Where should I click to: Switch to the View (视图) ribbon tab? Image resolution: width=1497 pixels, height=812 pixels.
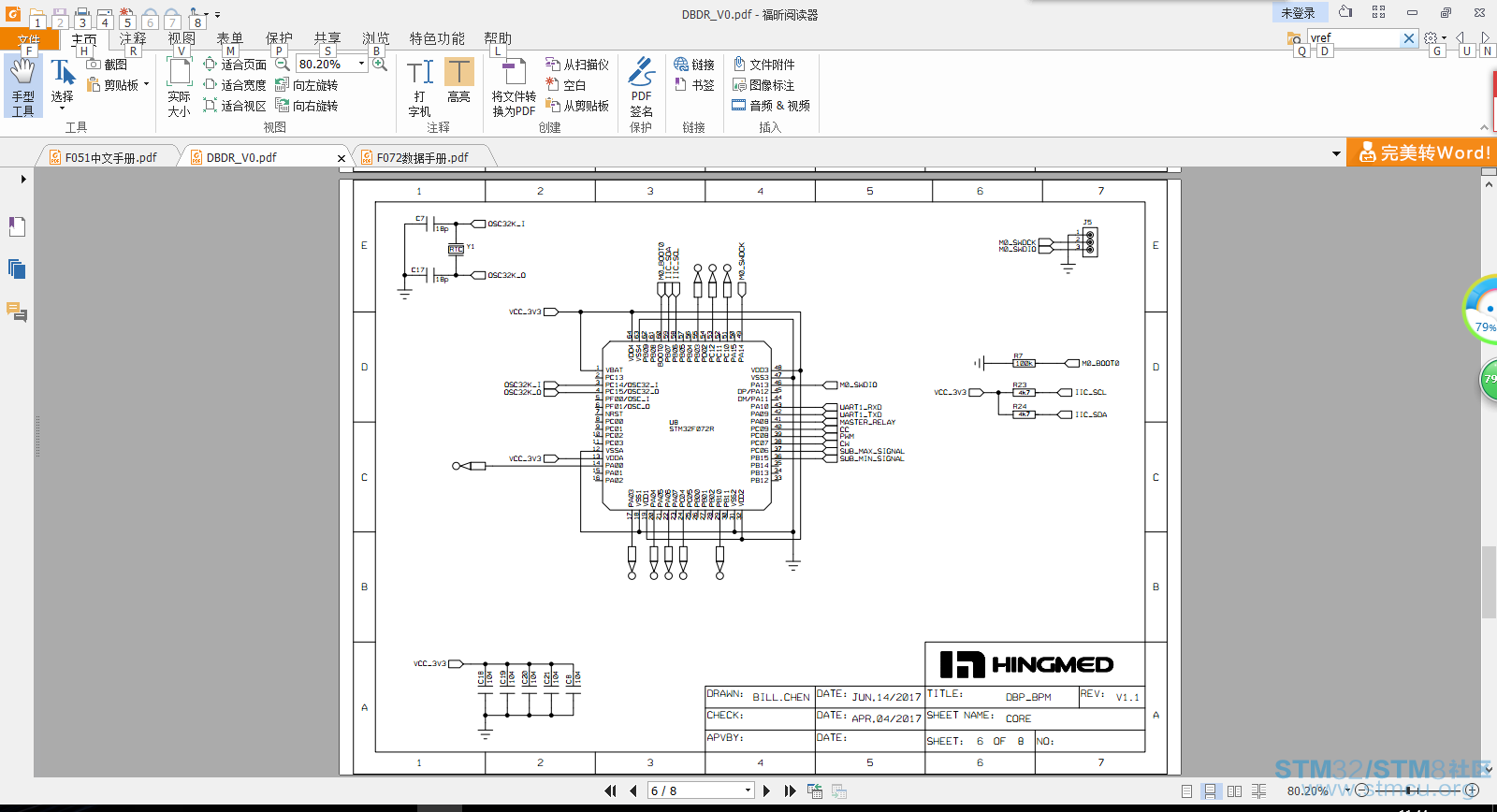click(182, 38)
